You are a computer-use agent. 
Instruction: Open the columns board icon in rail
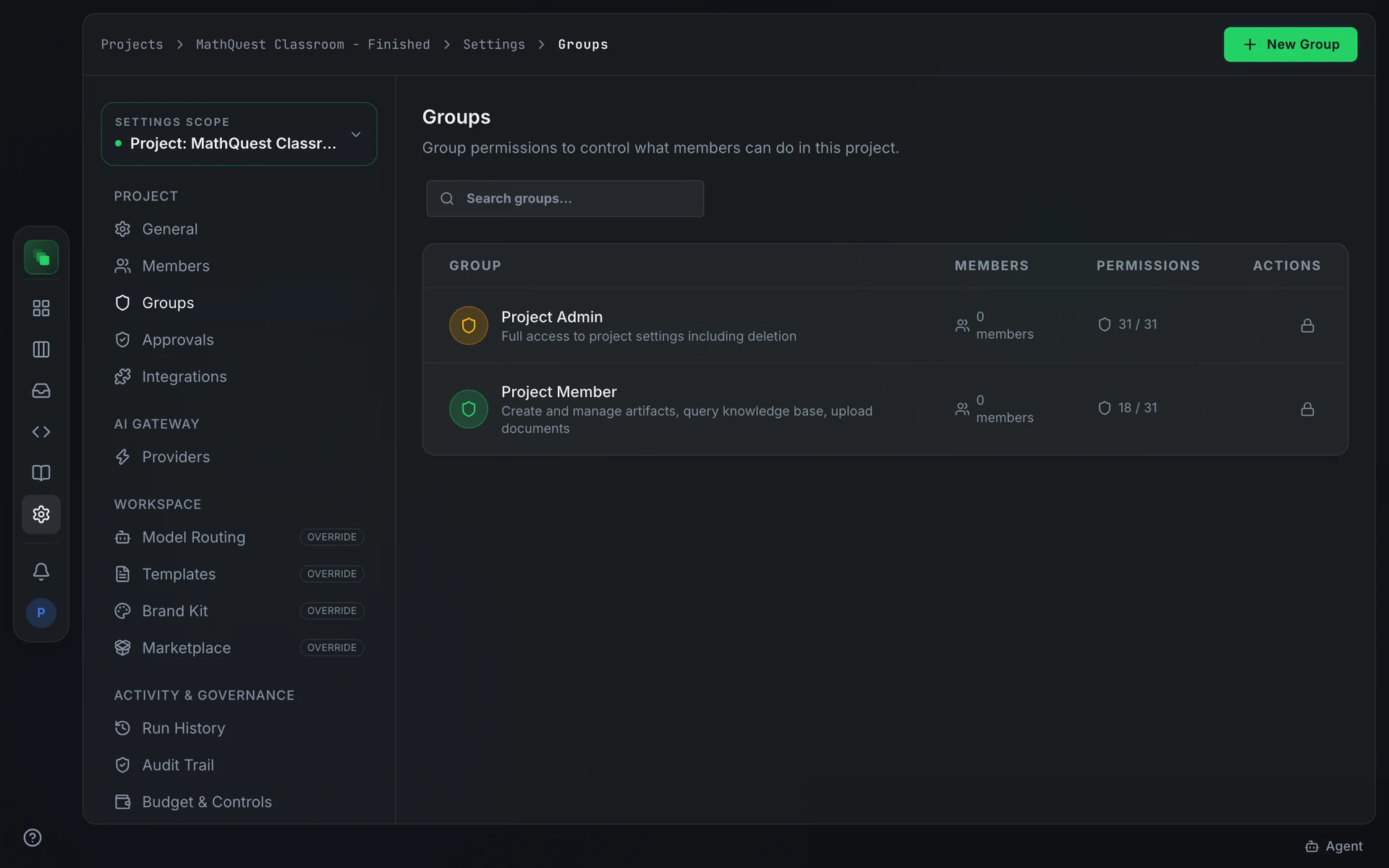coord(41,349)
